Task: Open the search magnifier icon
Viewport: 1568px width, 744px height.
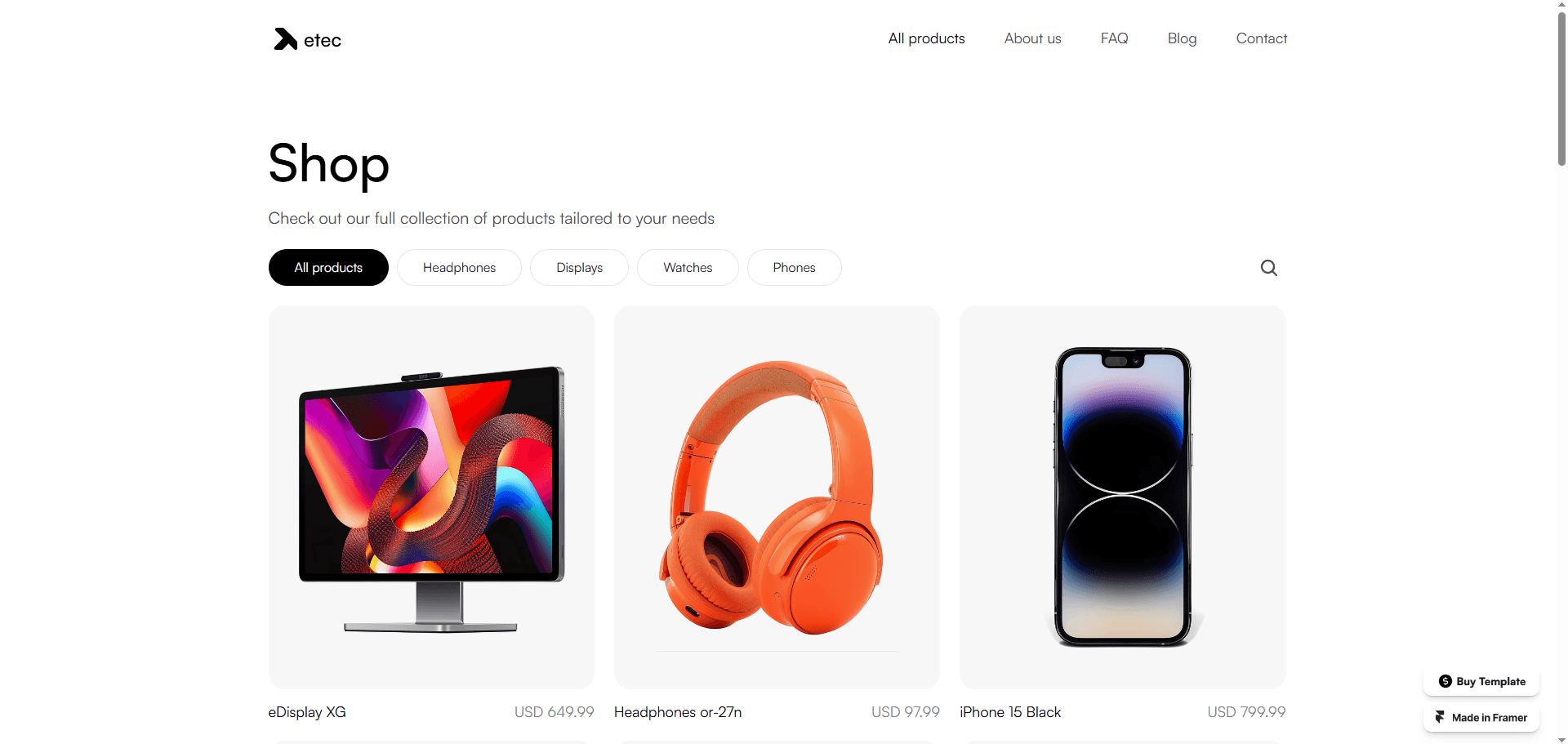Action: 1268,268
